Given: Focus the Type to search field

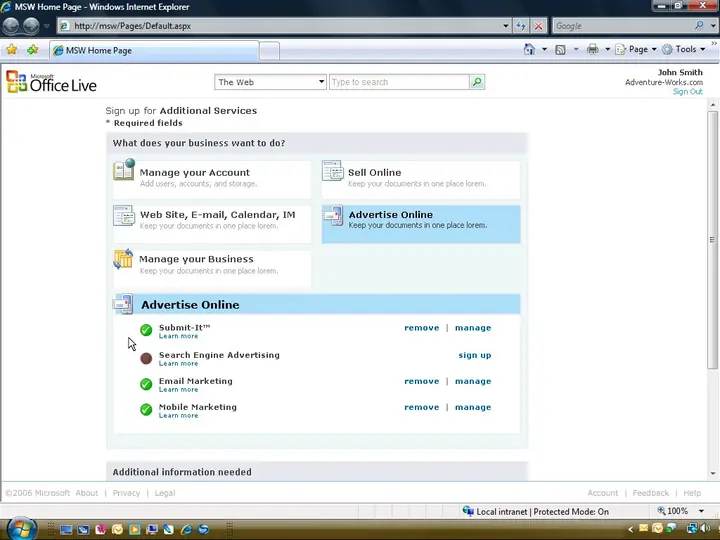Looking at the screenshot, I should click(399, 82).
